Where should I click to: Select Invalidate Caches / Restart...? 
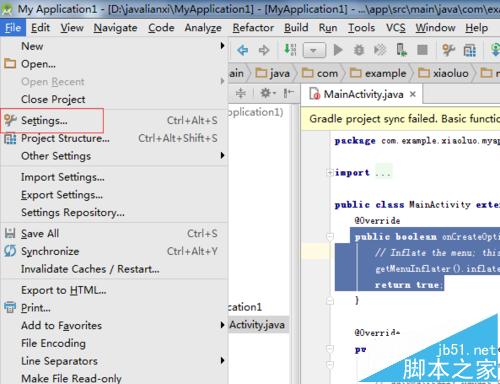pos(114,269)
